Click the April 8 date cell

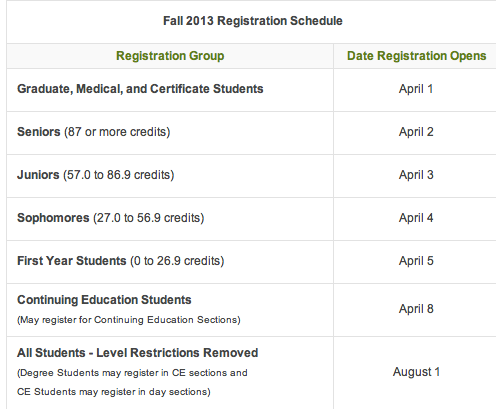coord(416,309)
